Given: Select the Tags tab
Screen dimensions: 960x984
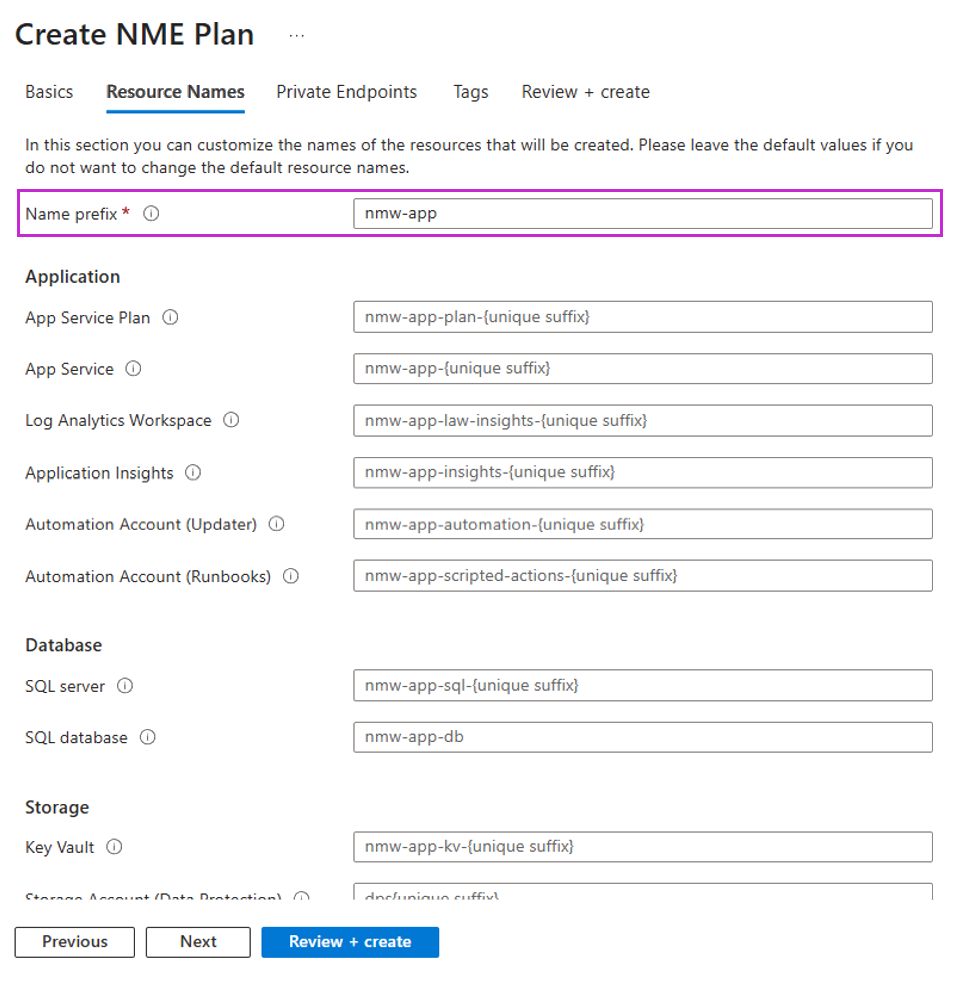Looking at the screenshot, I should (x=470, y=92).
